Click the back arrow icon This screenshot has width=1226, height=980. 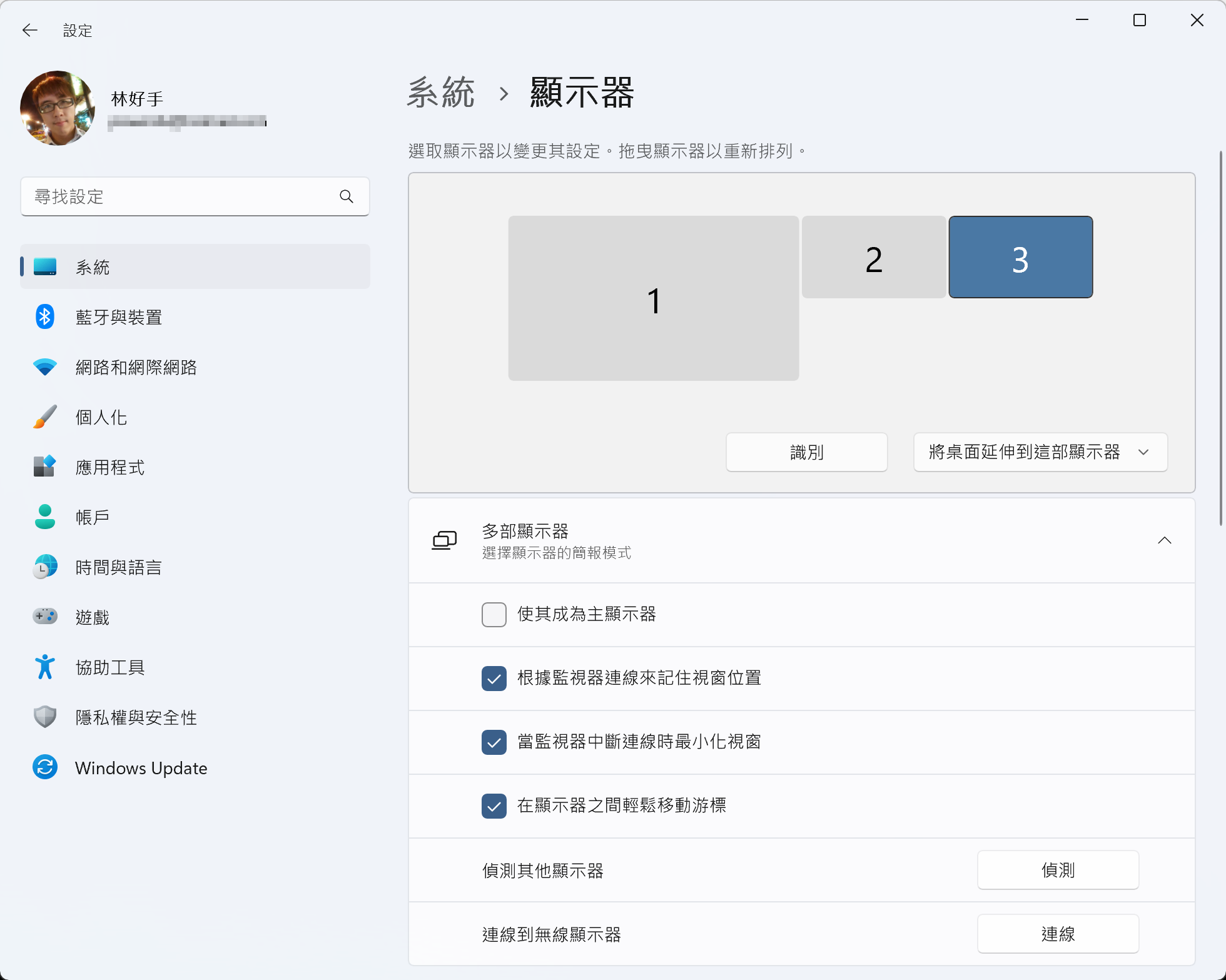point(29,30)
